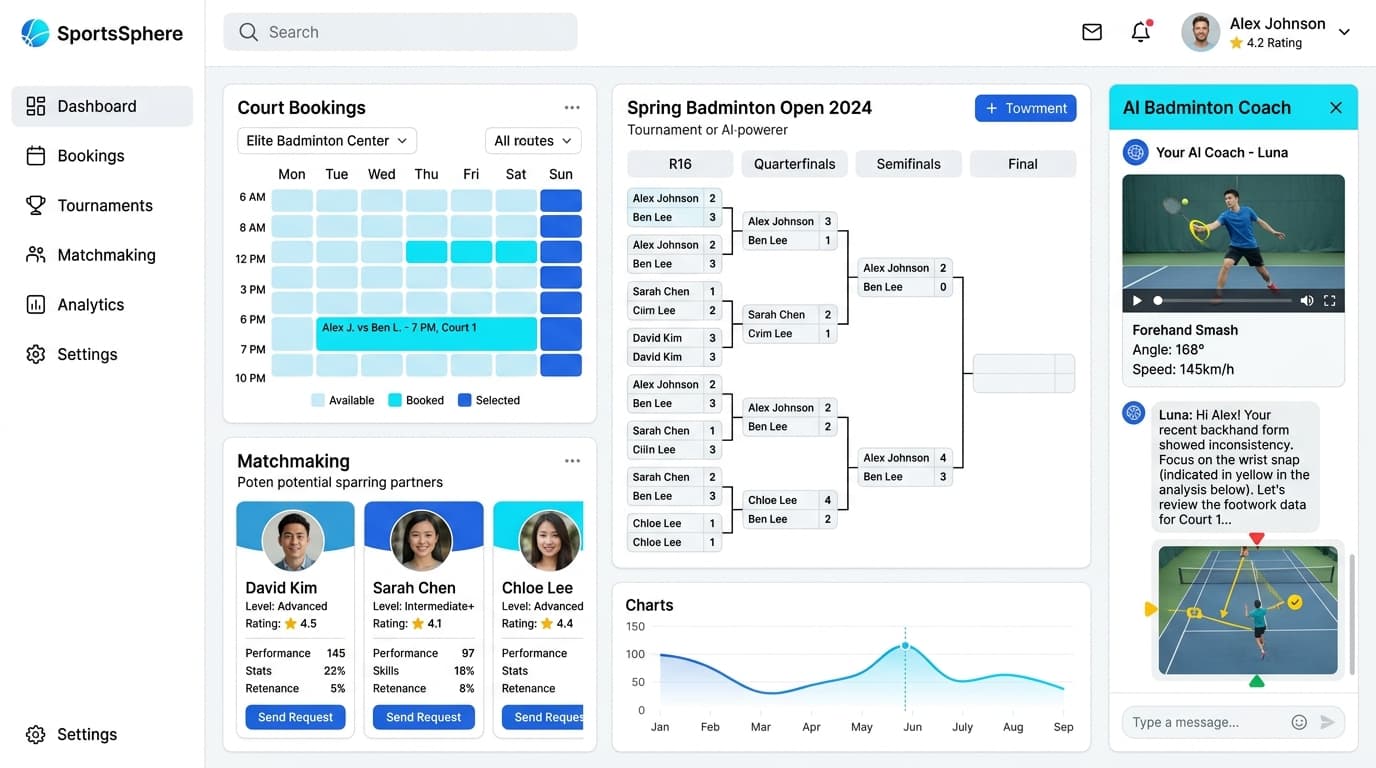
Task: Play the Forehand Smash video
Action: [x=1137, y=300]
